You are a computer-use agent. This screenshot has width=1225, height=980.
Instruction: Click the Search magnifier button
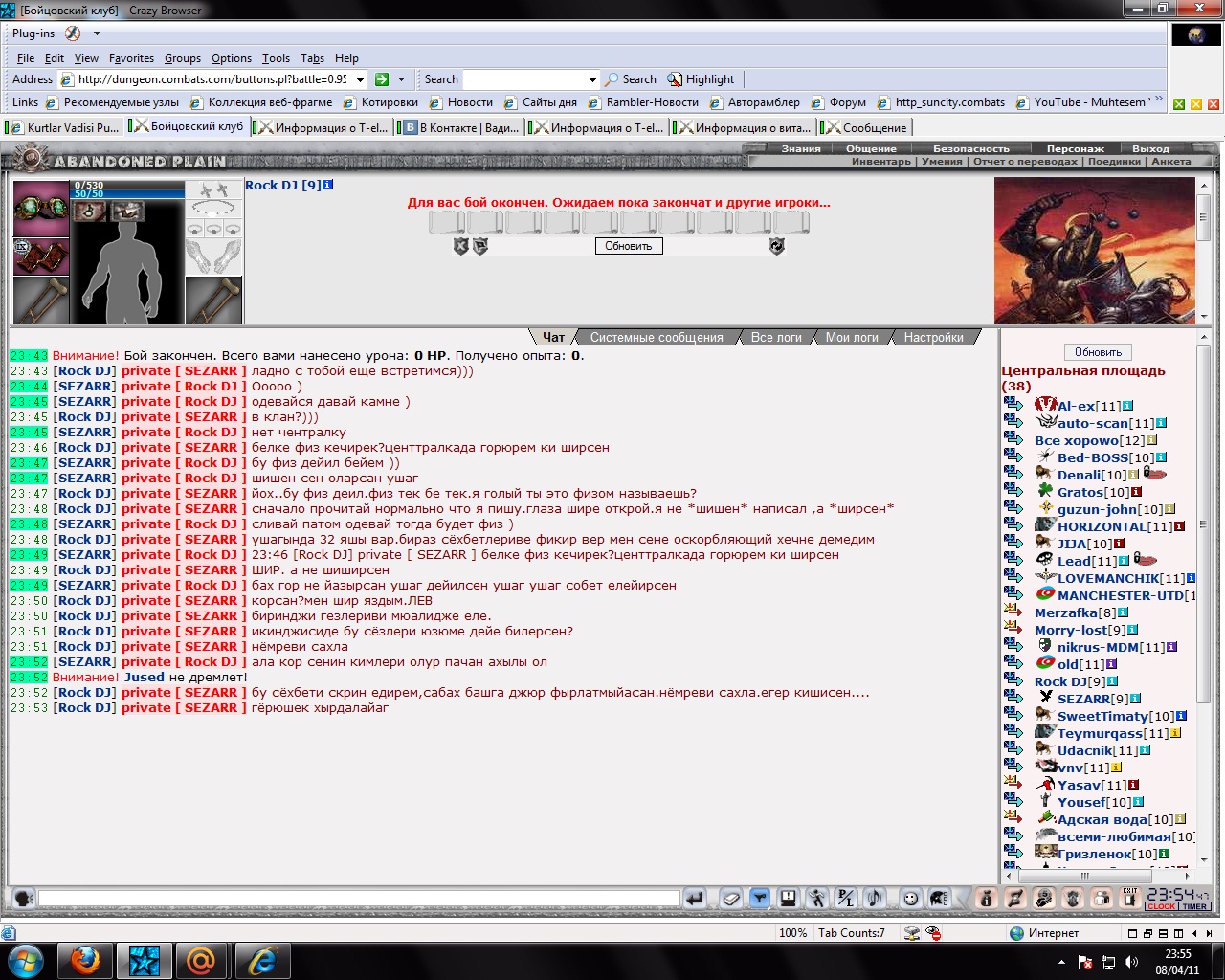631,79
